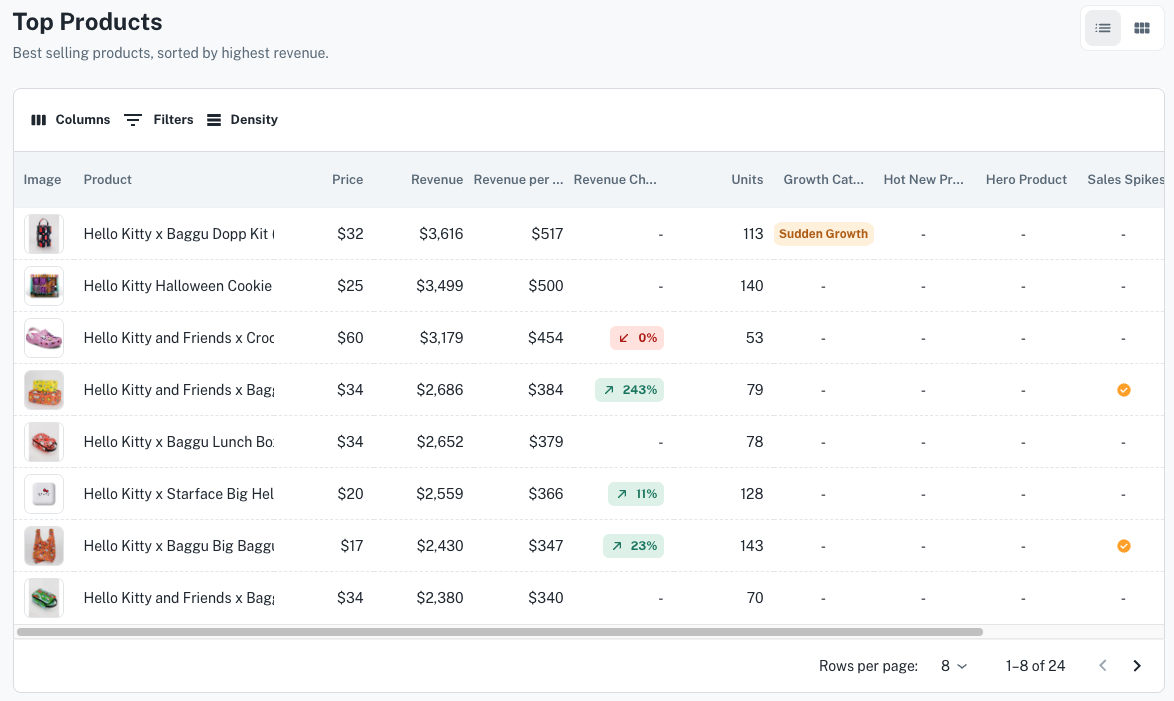Click the horizontal table scrollbar
The width and height of the screenshot is (1174, 701).
coord(499,632)
